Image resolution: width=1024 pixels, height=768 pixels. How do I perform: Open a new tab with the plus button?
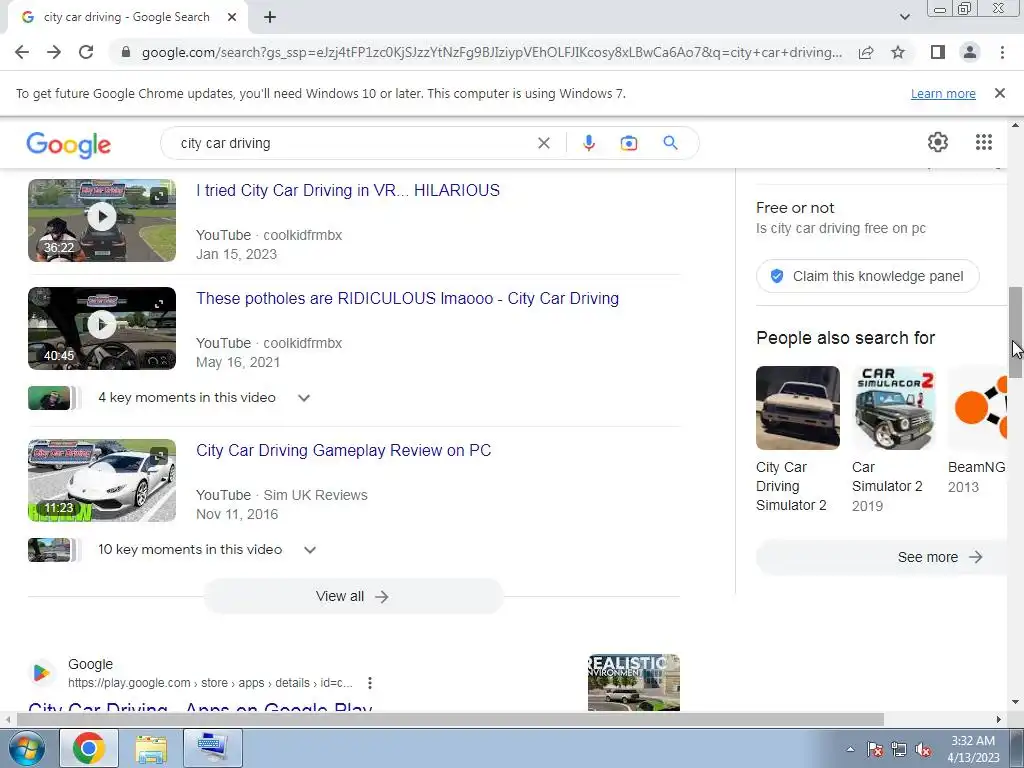pyautogui.click(x=270, y=18)
